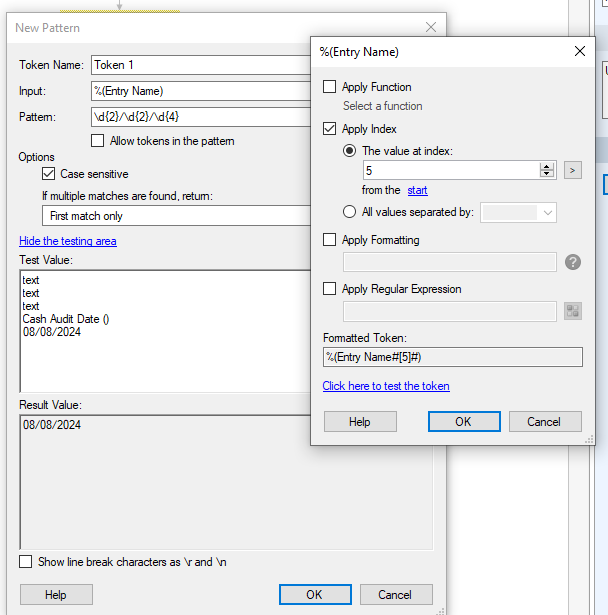608x615 pixels.
Task: Click the formatting help question mark icon
Action: [573, 262]
